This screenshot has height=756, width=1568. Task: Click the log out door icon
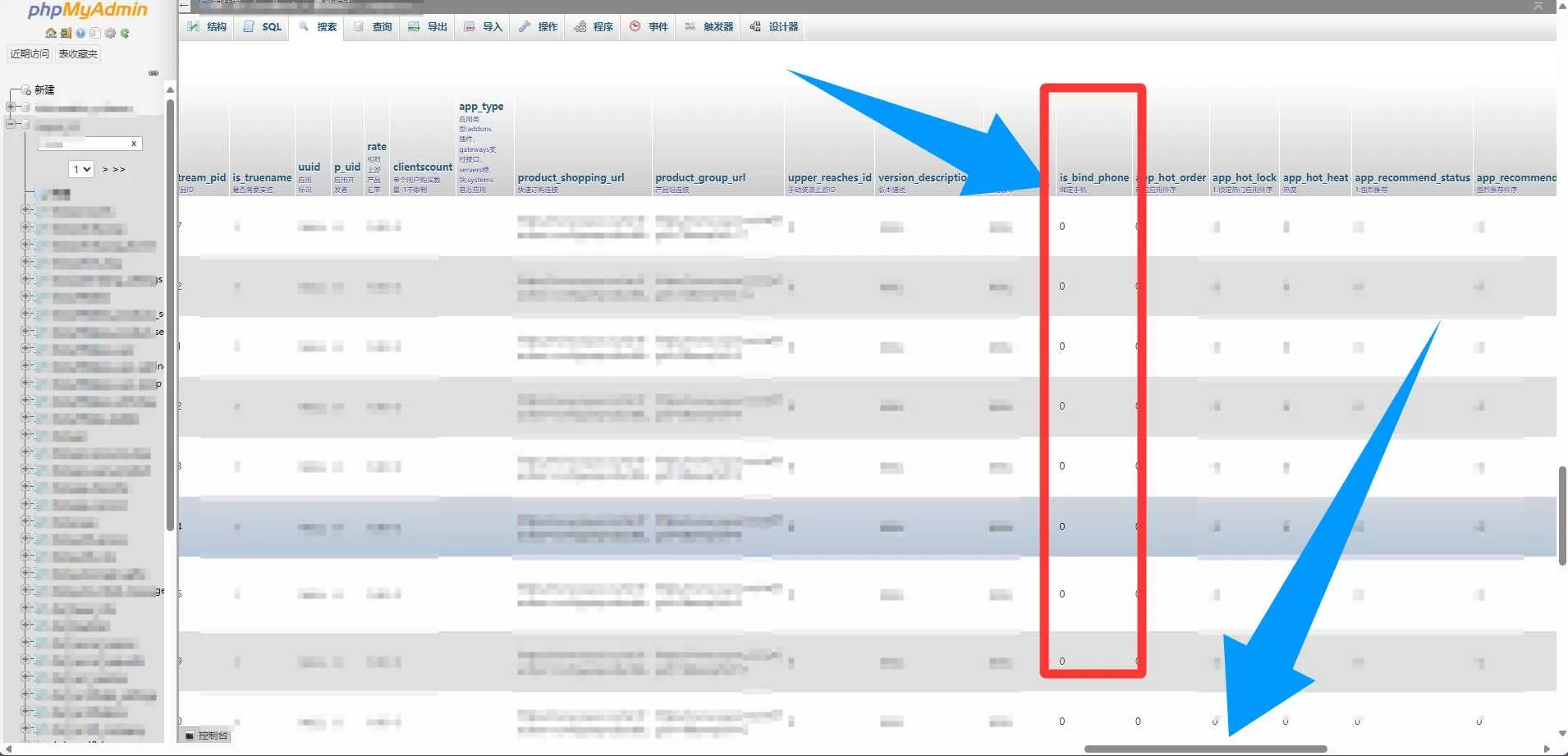(x=66, y=33)
